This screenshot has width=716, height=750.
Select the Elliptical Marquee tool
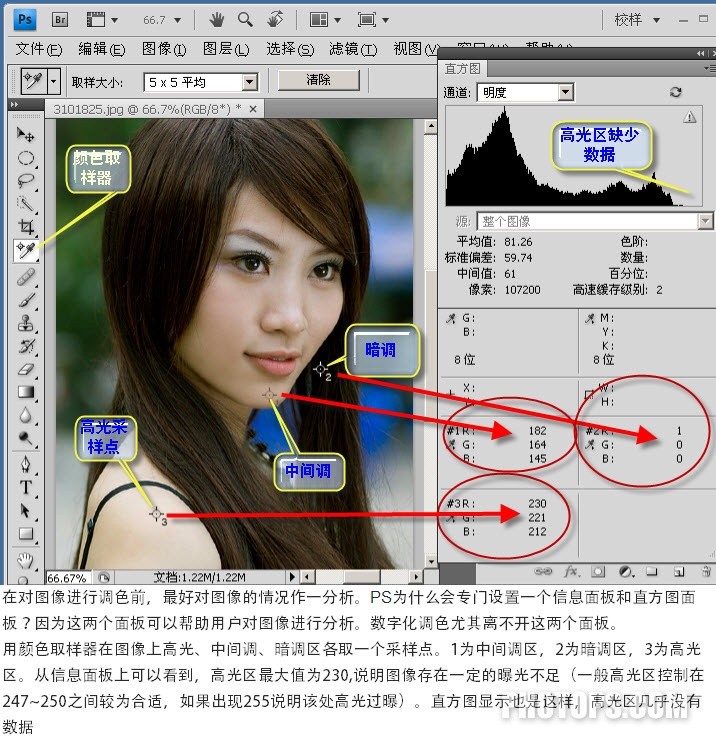[26, 158]
